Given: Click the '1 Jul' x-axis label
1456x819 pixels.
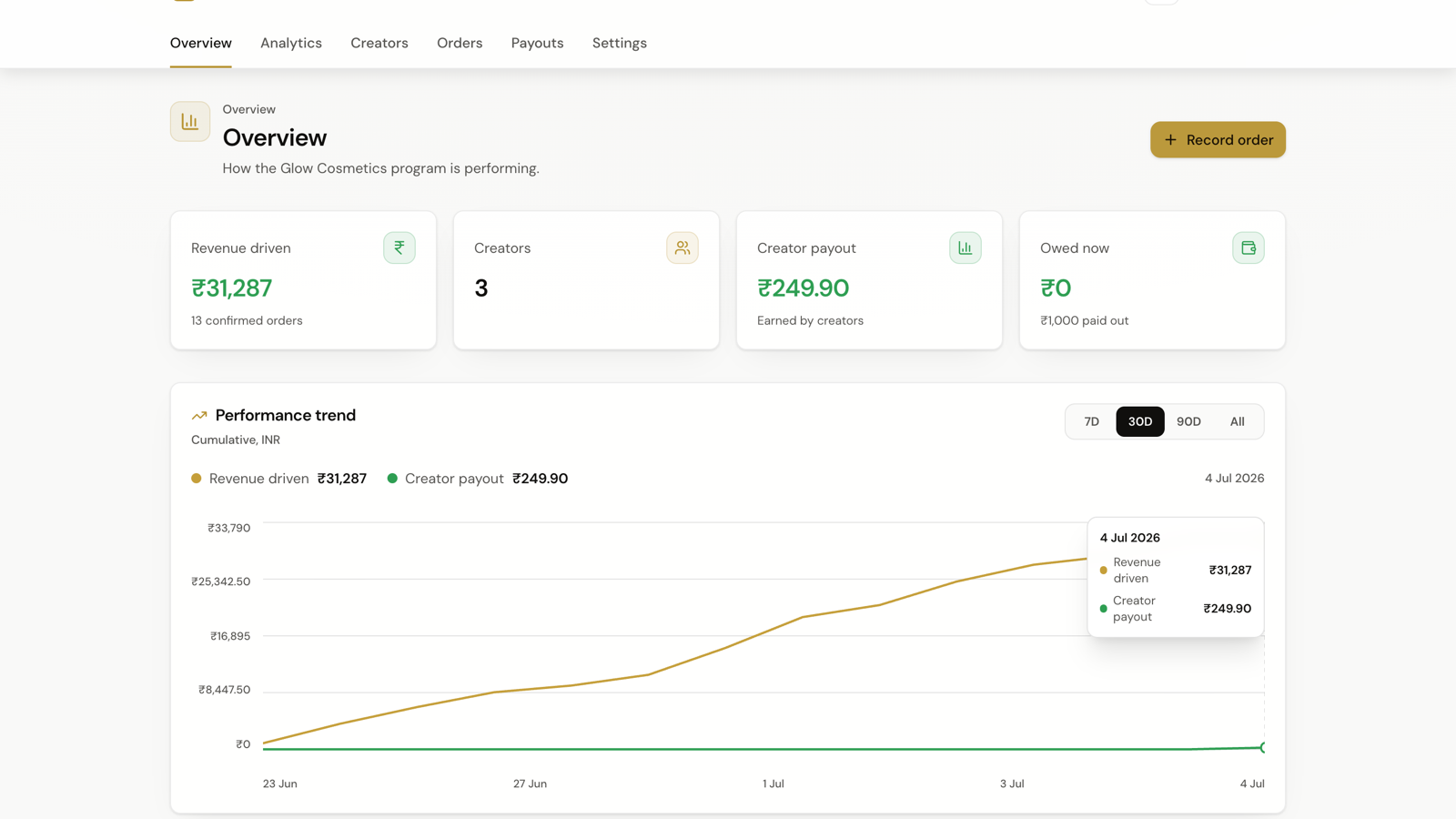Looking at the screenshot, I should coord(773,784).
